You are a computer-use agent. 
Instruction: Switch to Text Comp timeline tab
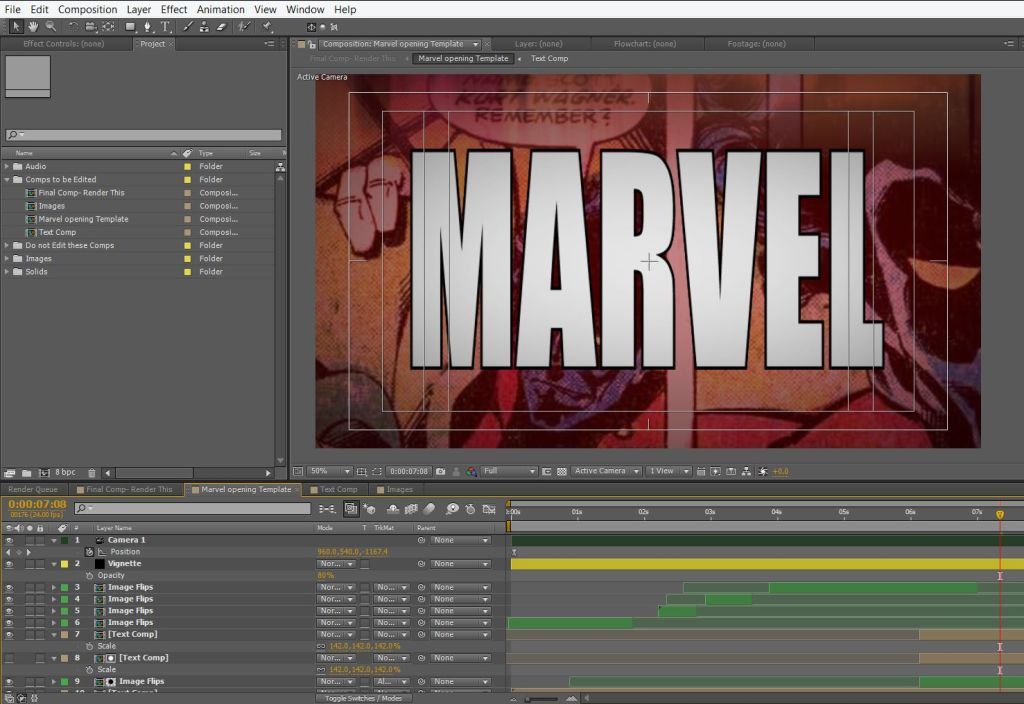point(334,490)
